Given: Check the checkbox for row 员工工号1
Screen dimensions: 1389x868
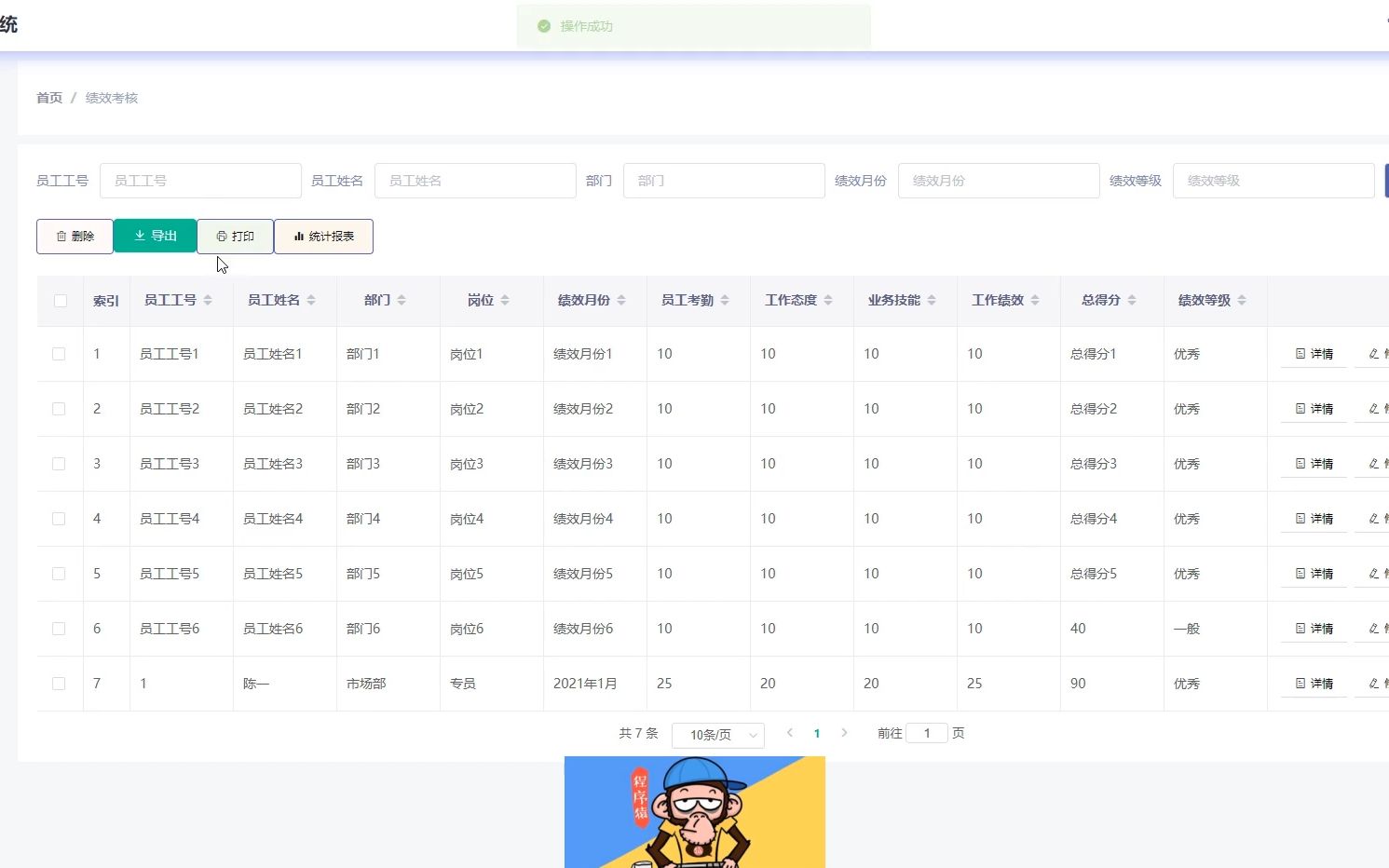Looking at the screenshot, I should [60, 354].
